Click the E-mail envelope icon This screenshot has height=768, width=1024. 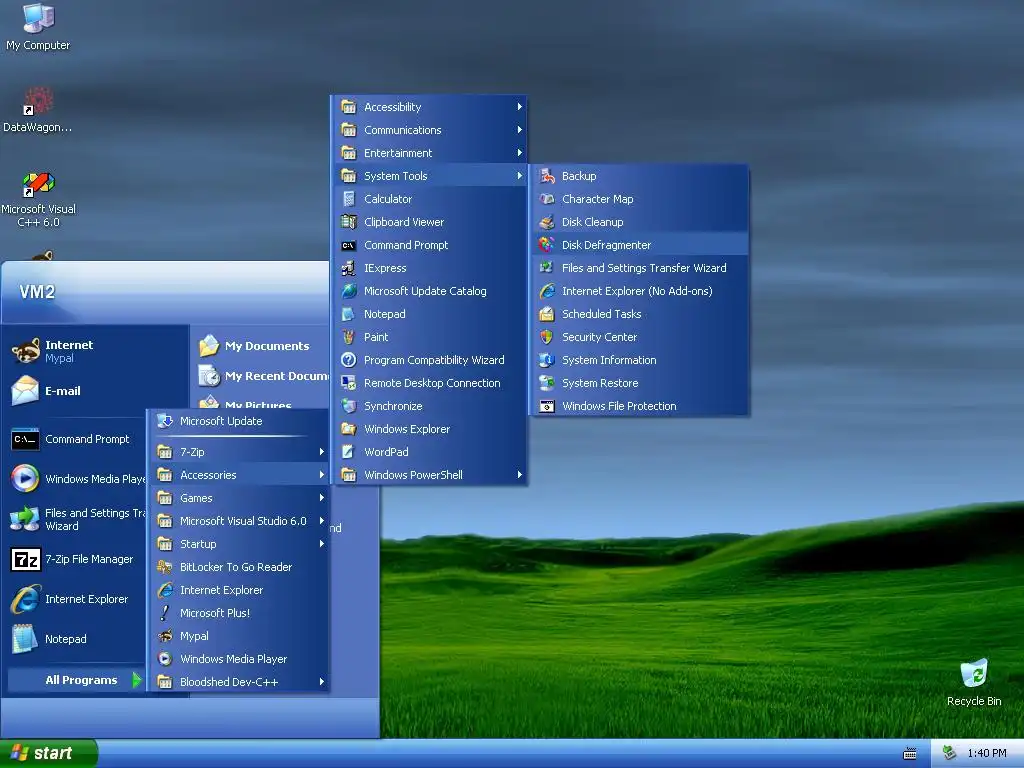25,391
